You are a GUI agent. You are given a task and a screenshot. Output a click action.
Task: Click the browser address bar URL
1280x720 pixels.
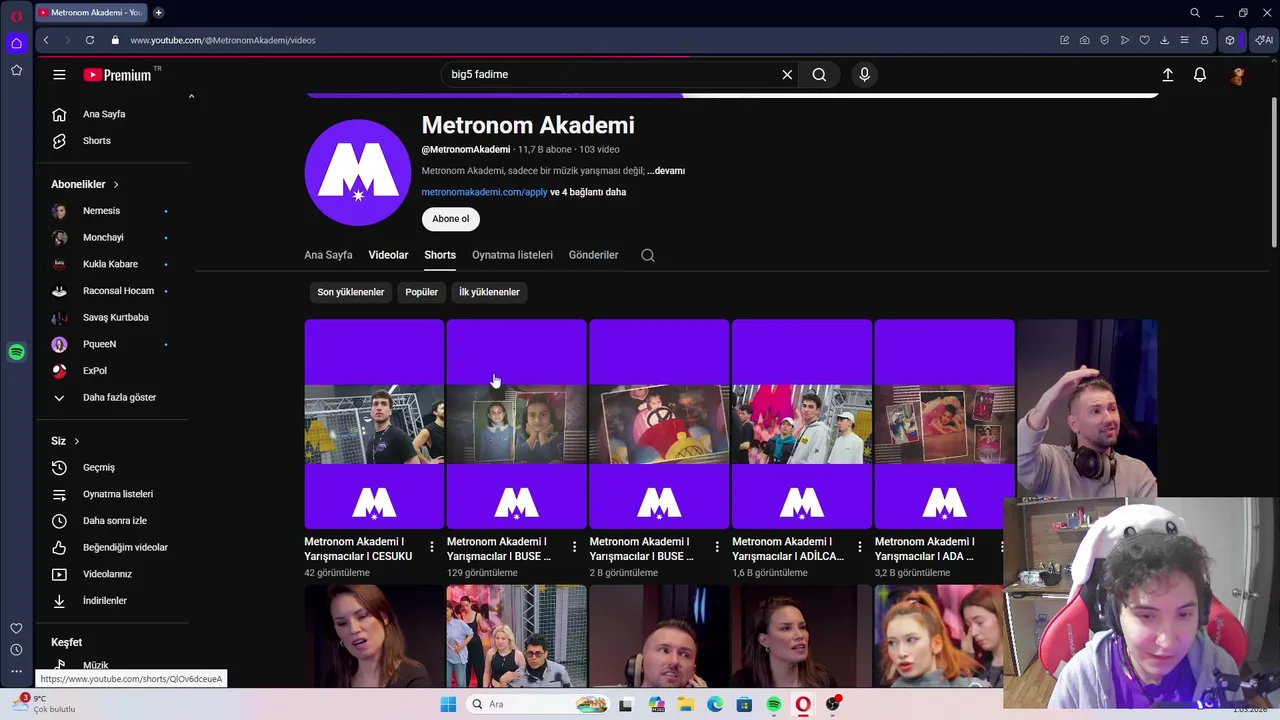point(223,40)
